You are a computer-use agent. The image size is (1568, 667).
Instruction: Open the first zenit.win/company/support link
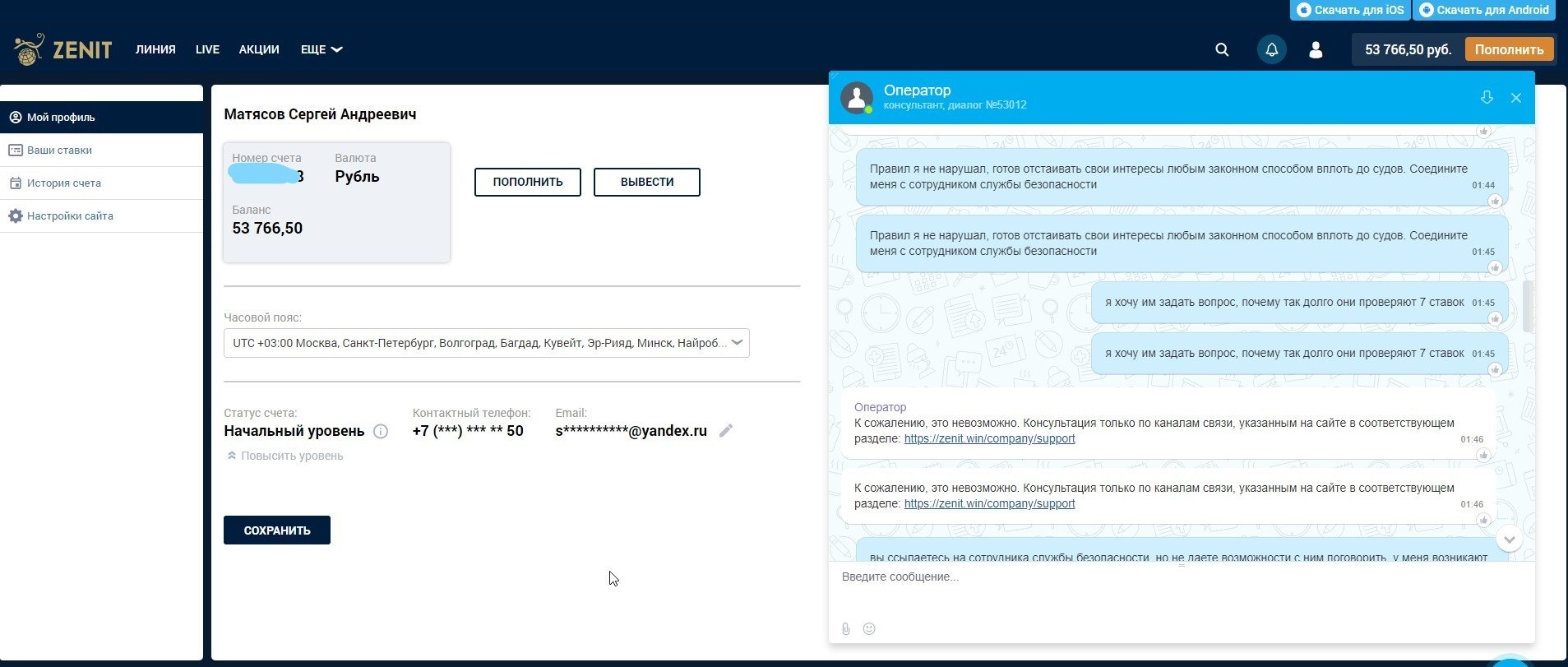(989, 439)
